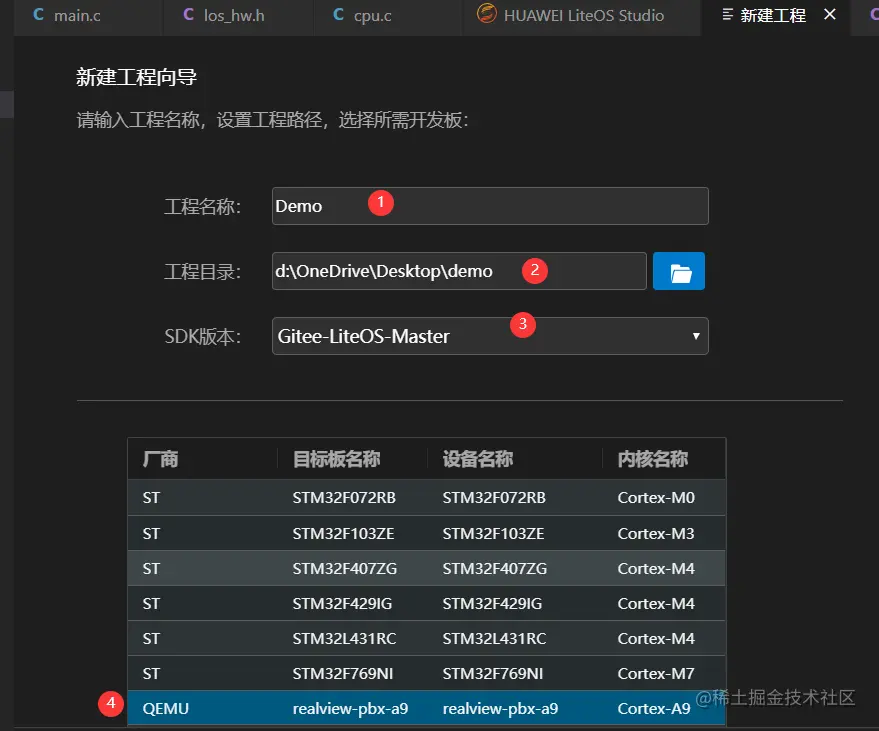Open the HUAWEI LiteOS Studio tab
879x731 pixels.
(x=583, y=16)
